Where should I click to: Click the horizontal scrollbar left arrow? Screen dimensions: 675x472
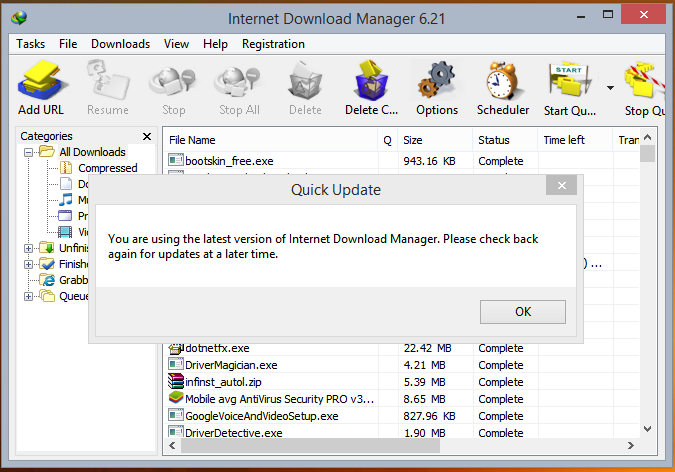tap(172, 445)
